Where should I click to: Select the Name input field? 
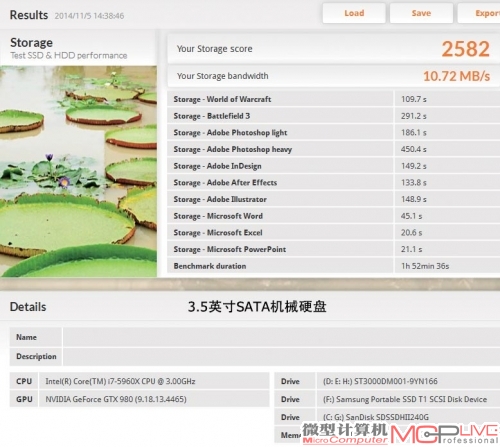pos(281,337)
